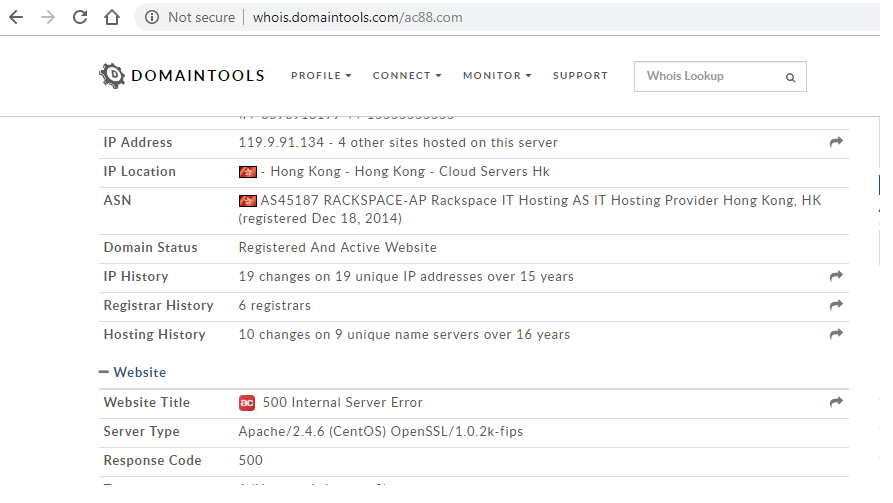893x503 pixels.
Task: Click the 'Registrar History' row label
Action: coord(158,305)
